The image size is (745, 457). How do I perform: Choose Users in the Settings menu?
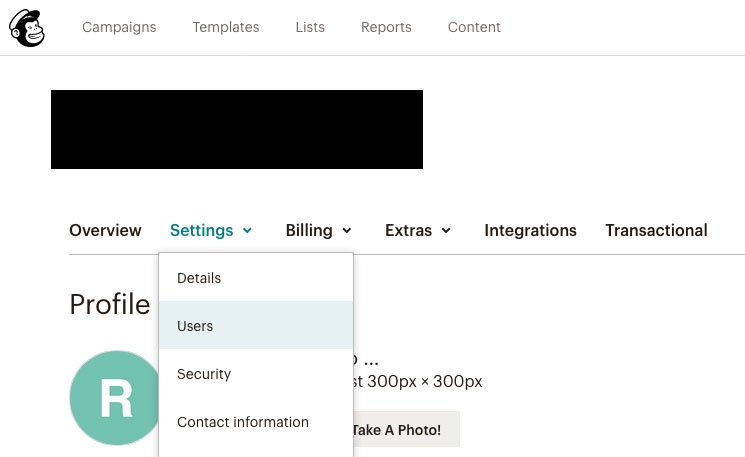pyautogui.click(x=256, y=325)
